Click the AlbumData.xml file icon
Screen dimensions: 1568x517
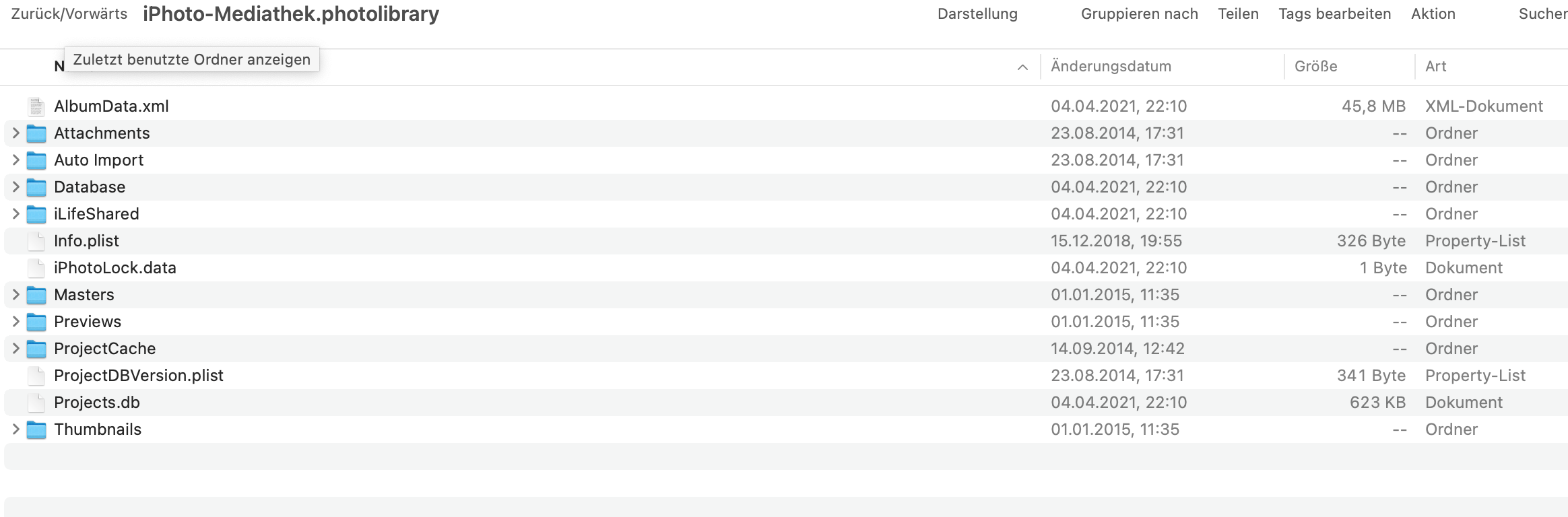36,106
